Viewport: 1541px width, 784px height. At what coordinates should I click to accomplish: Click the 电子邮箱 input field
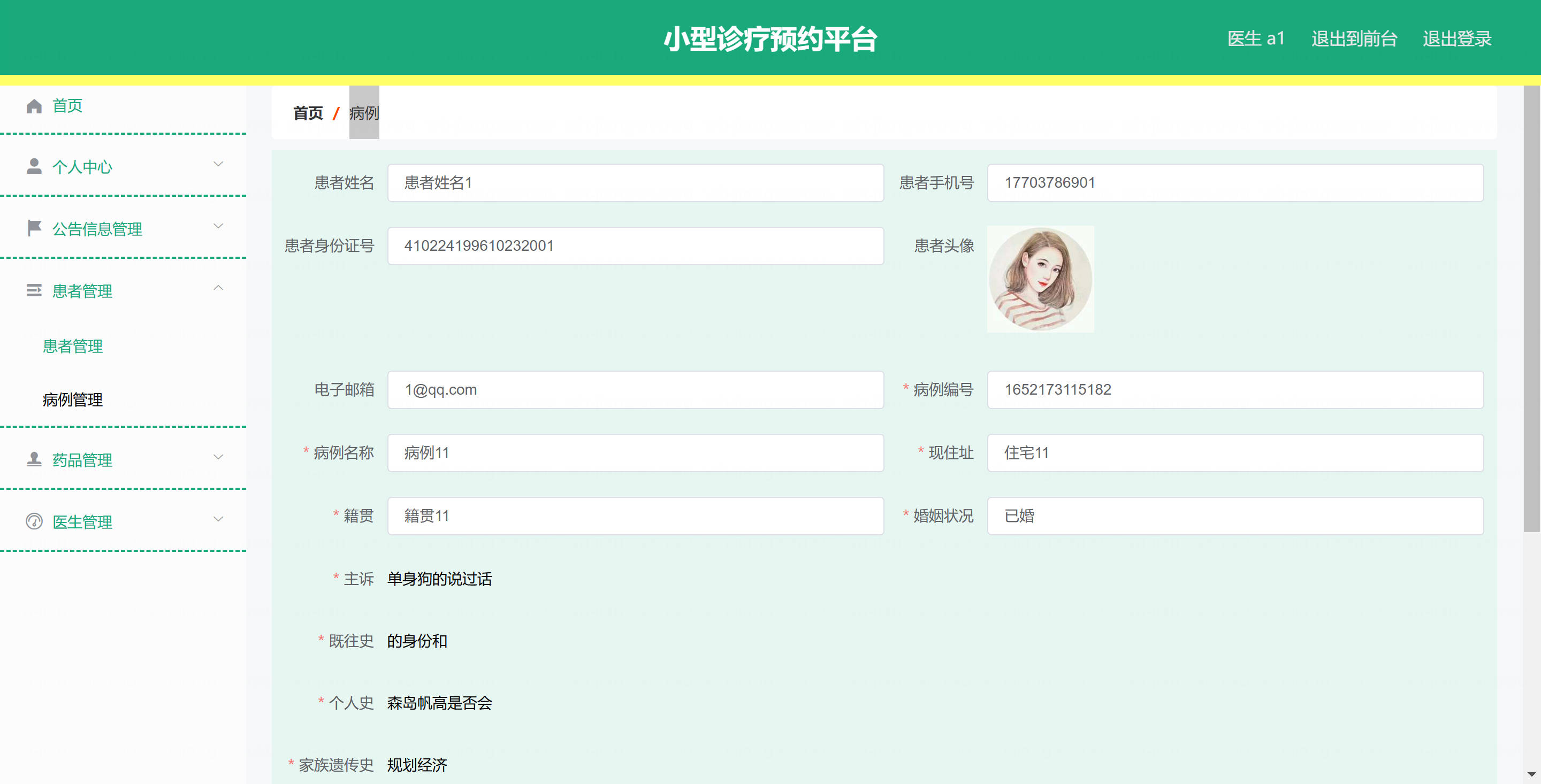pos(635,390)
